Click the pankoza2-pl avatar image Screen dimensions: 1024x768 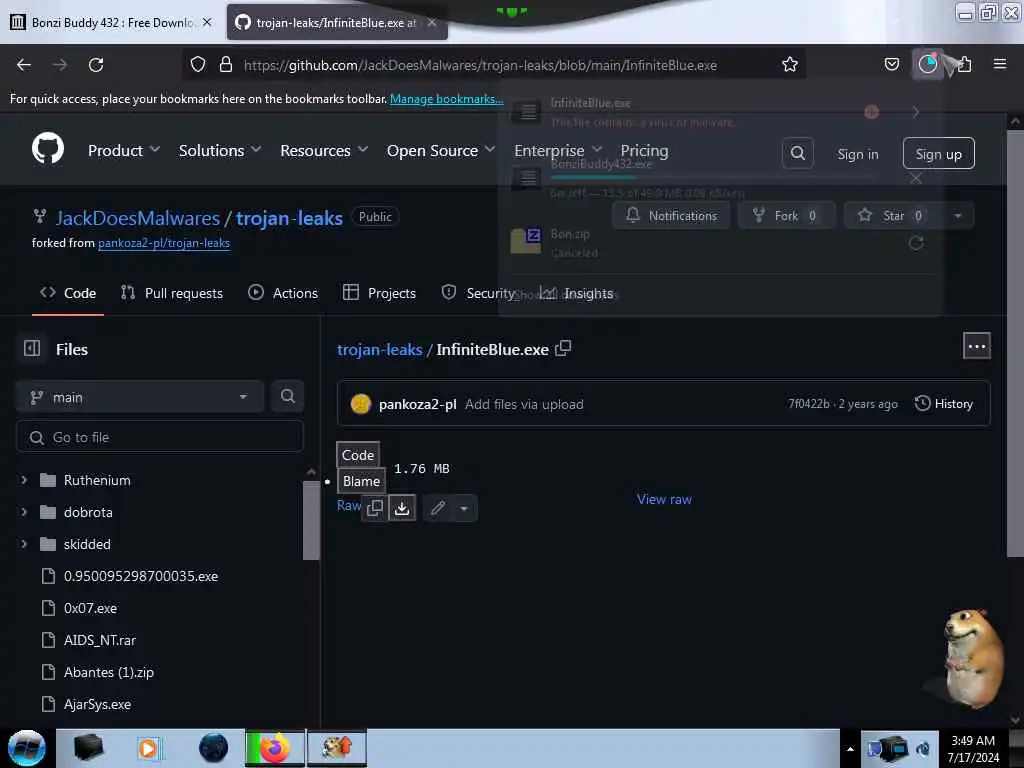(360, 404)
